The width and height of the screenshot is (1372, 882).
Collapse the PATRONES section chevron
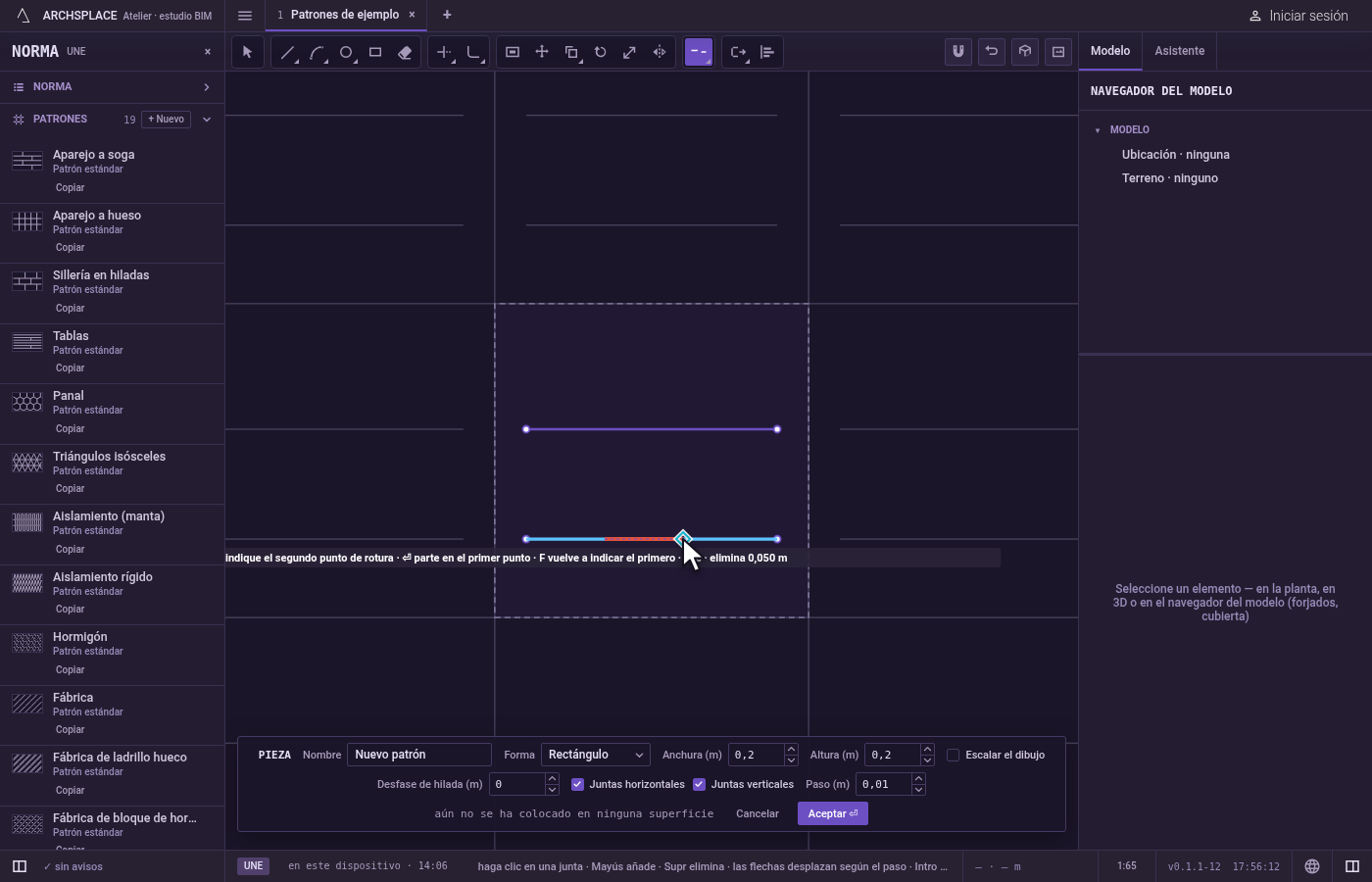click(x=207, y=120)
